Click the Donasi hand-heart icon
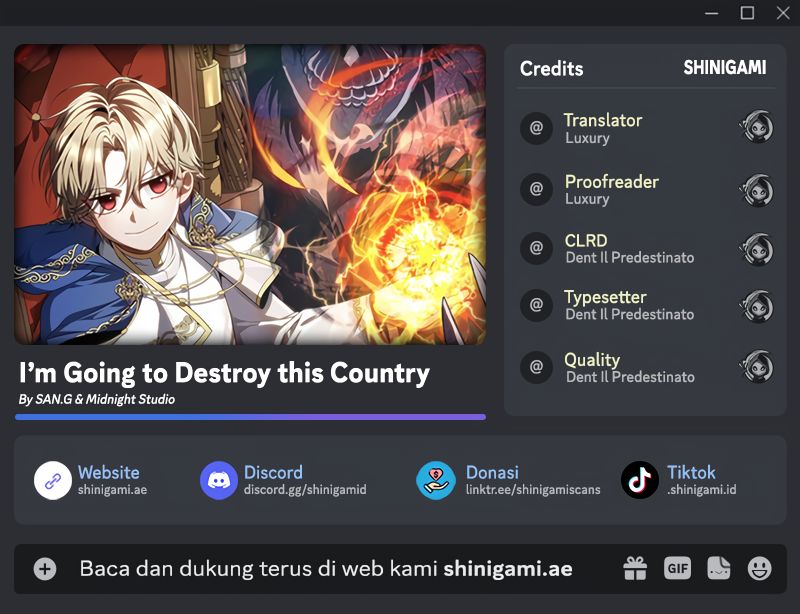Image resolution: width=800 pixels, height=614 pixels. [436, 480]
